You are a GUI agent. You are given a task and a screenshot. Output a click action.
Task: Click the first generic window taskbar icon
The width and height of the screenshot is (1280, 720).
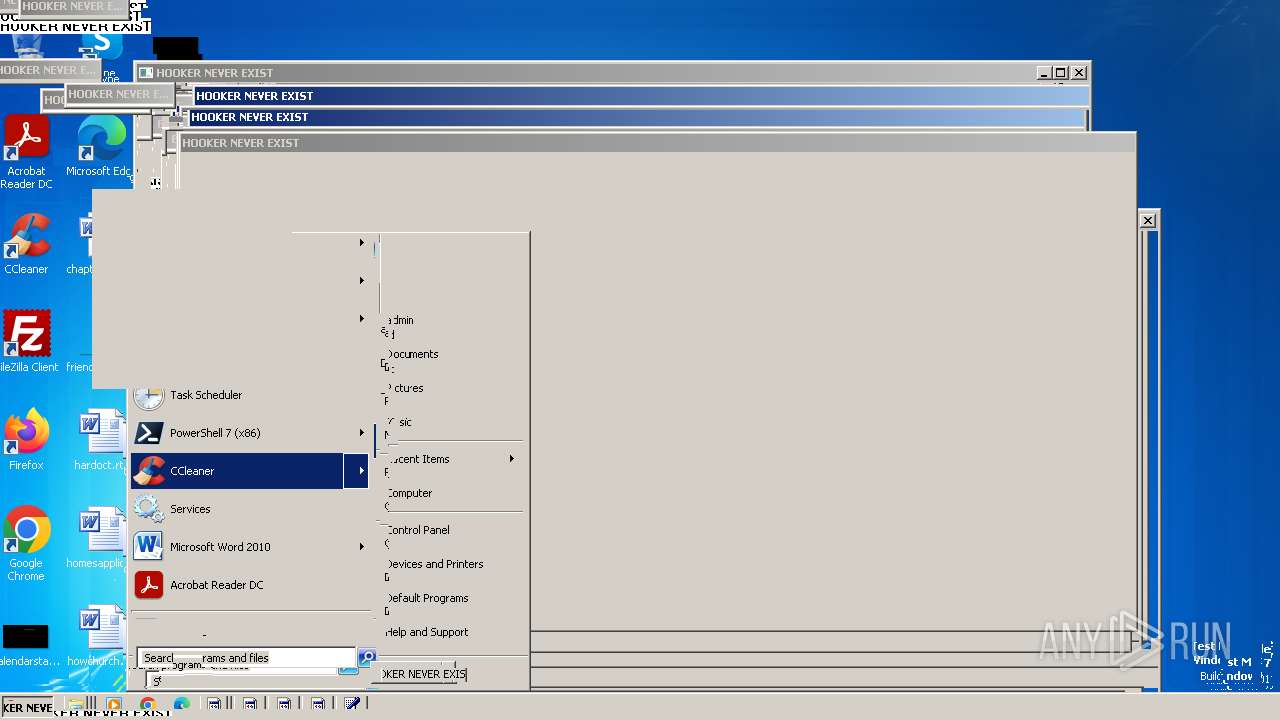(214, 704)
